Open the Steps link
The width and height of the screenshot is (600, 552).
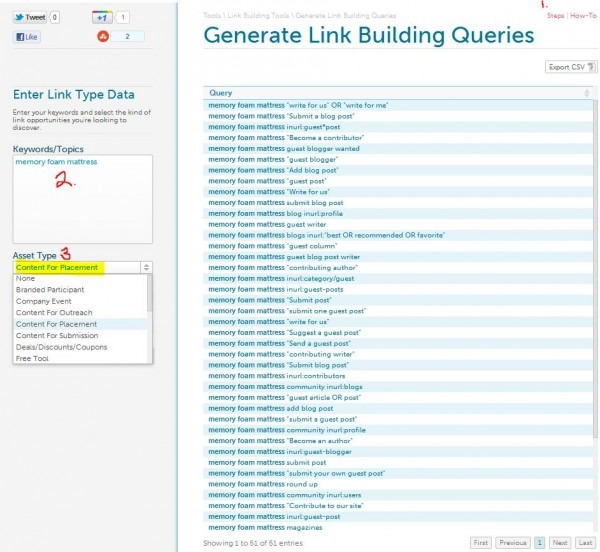tap(555, 16)
